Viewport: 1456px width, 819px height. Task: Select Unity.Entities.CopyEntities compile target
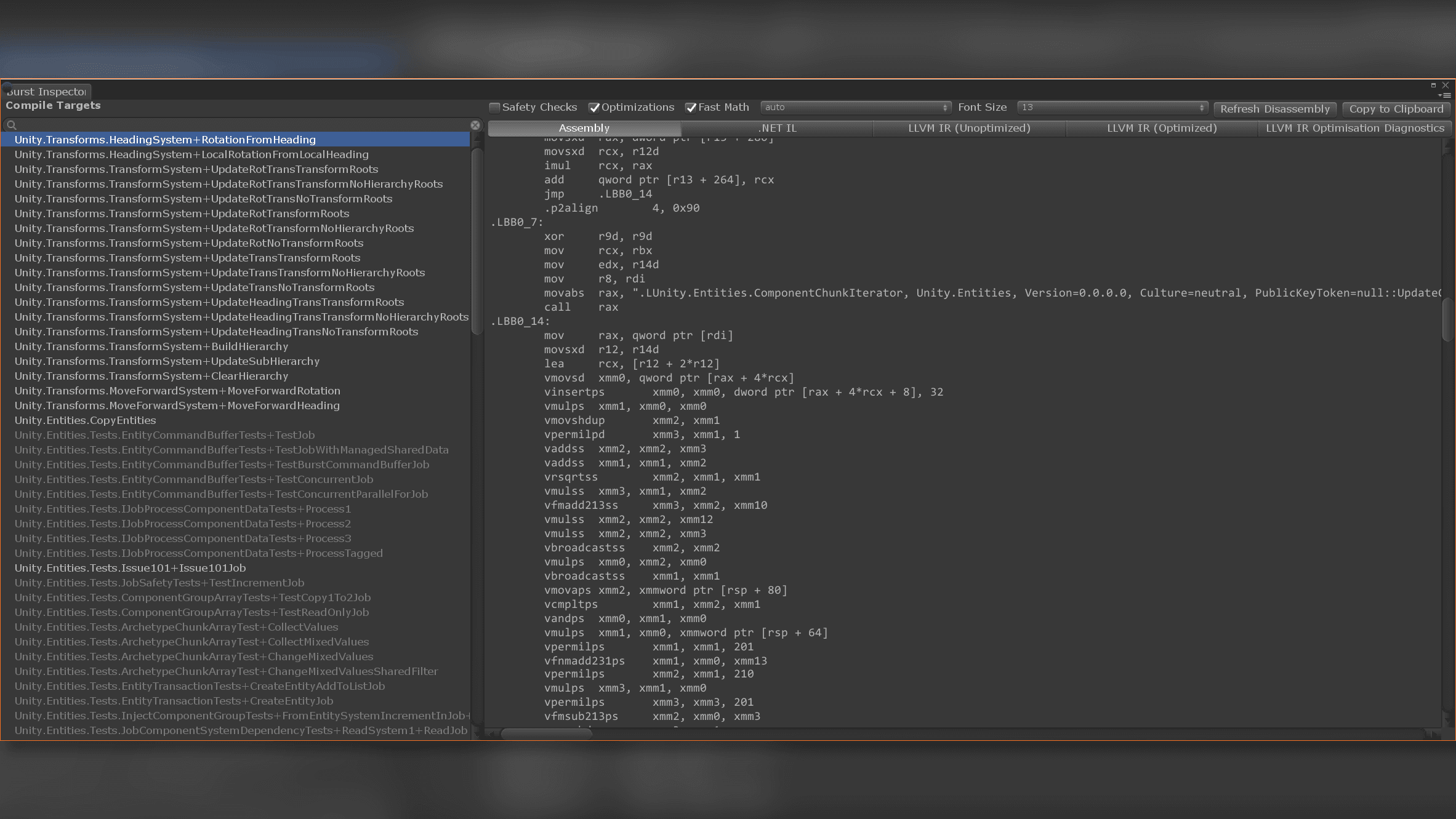click(x=85, y=420)
